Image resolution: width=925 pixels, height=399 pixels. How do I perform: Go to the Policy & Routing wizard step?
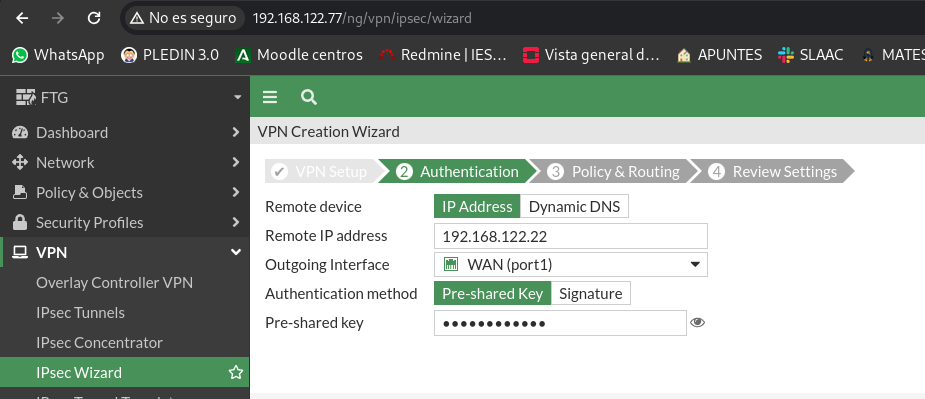614,172
